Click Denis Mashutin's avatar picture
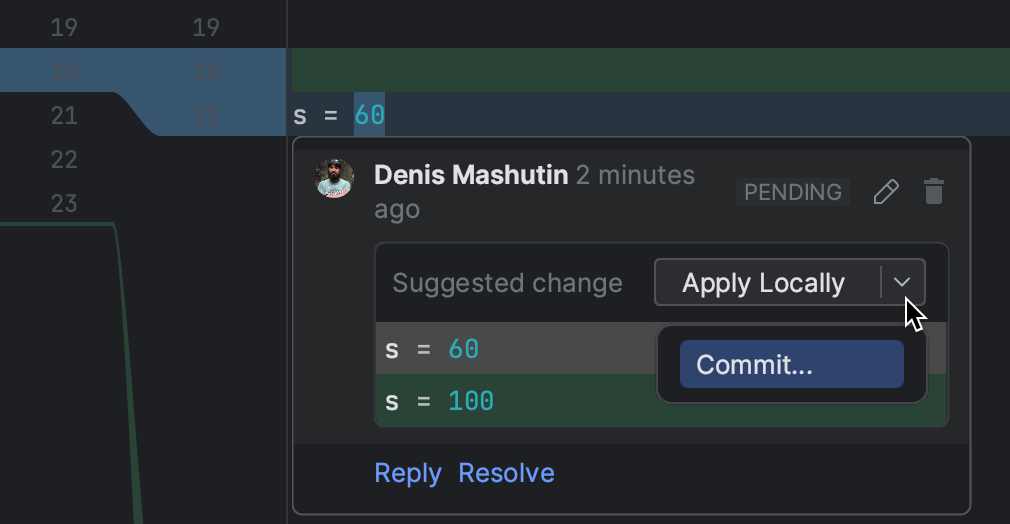 [x=335, y=178]
